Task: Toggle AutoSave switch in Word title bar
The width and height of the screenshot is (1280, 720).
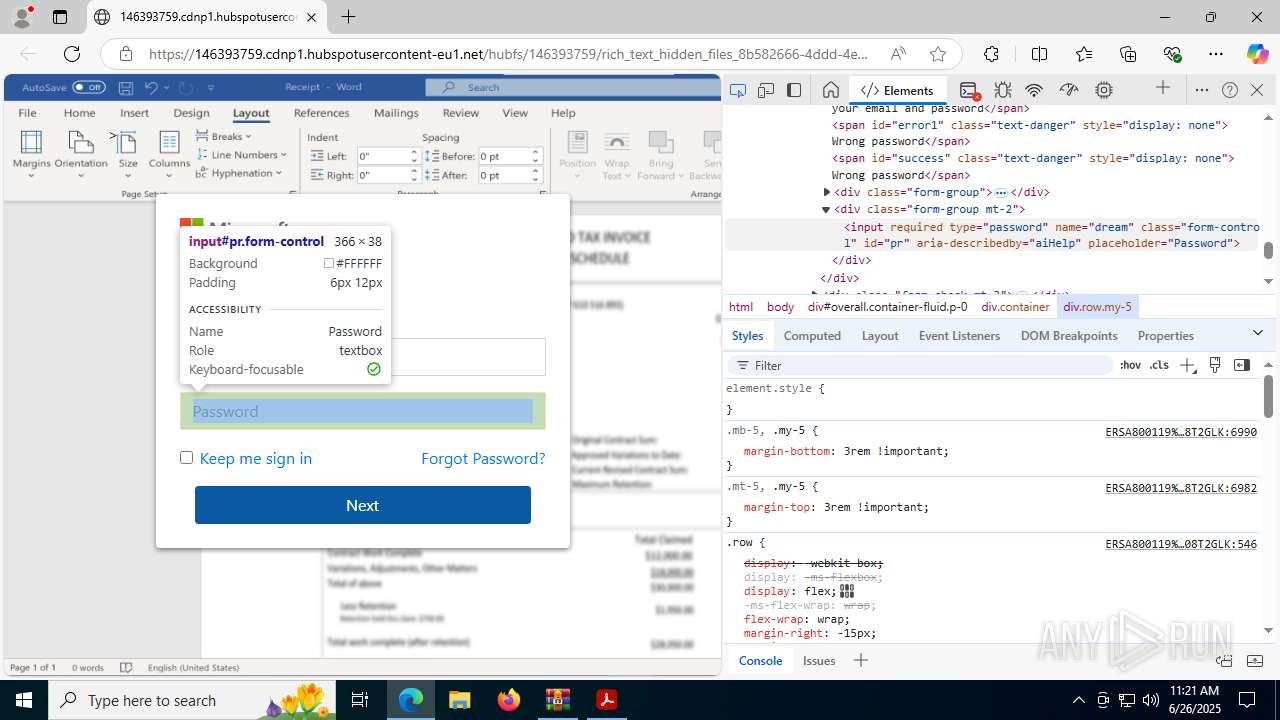Action: click(x=89, y=87)
